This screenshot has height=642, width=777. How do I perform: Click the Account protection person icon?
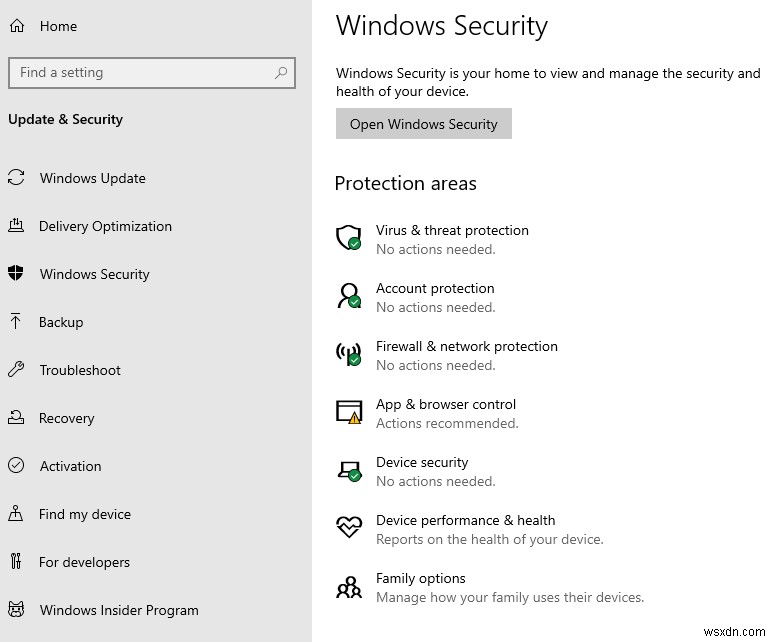(x=348, y=296)
